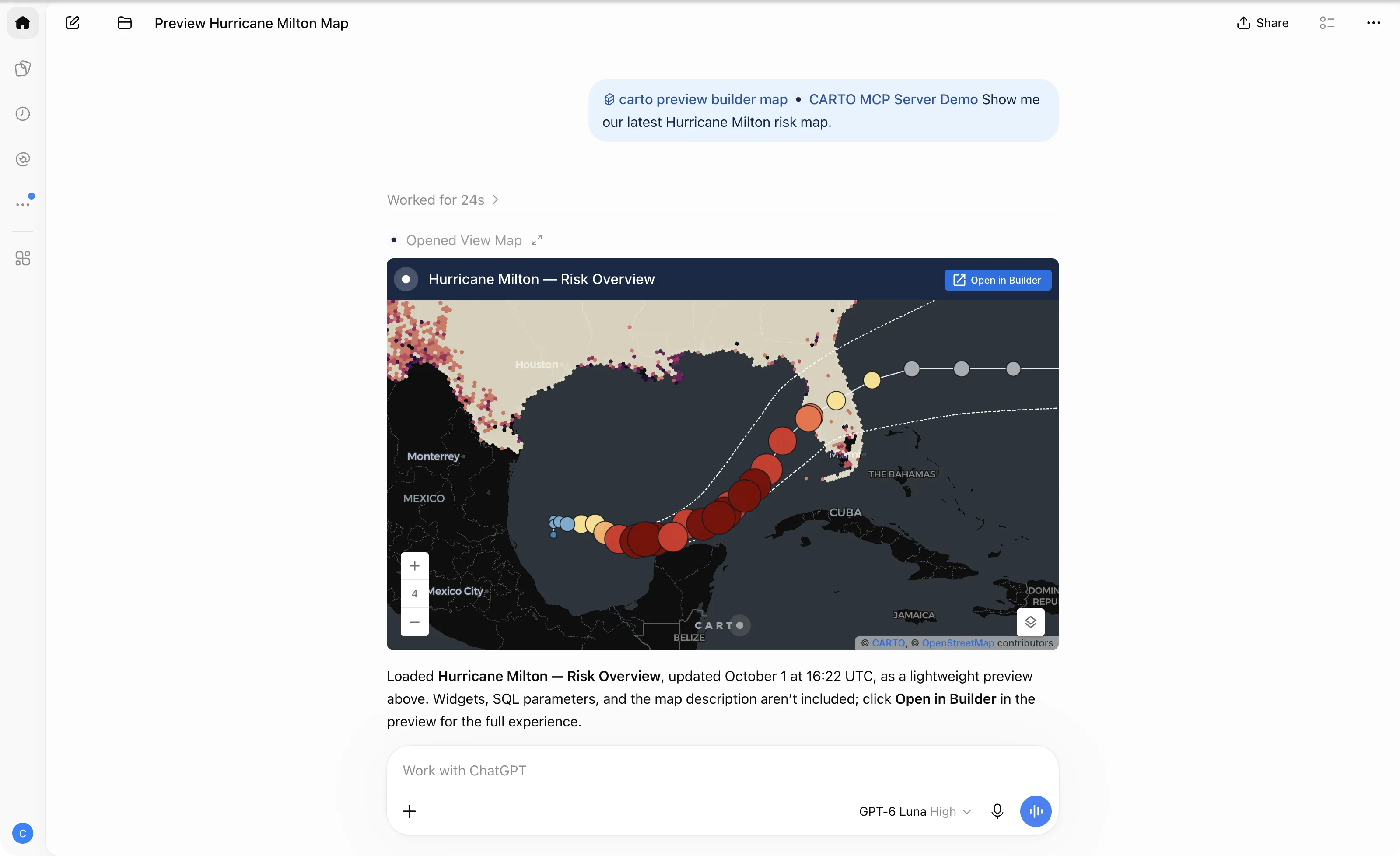Open the history clock icon in the sidebar
This screenshot has width=1400, height=856.
point(23,114)
